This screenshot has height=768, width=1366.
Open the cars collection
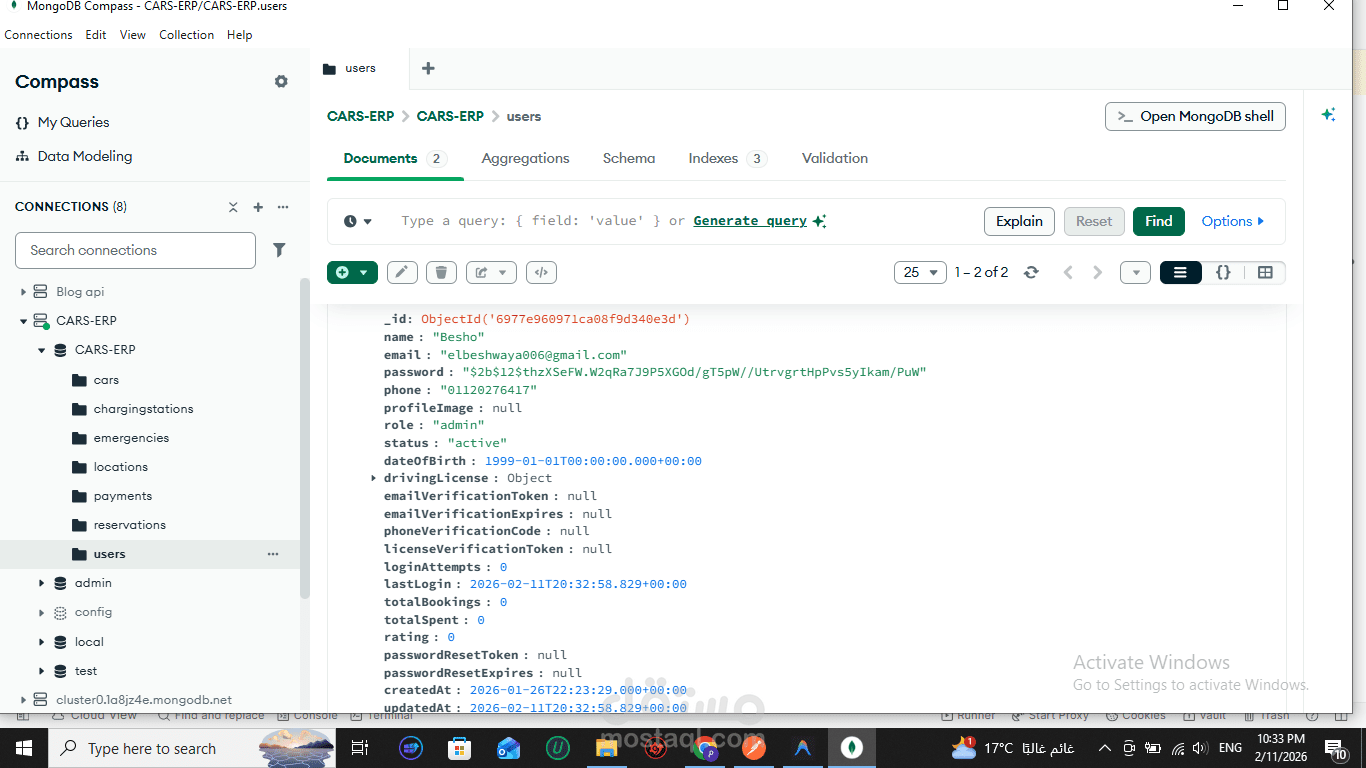coord(106,380)
